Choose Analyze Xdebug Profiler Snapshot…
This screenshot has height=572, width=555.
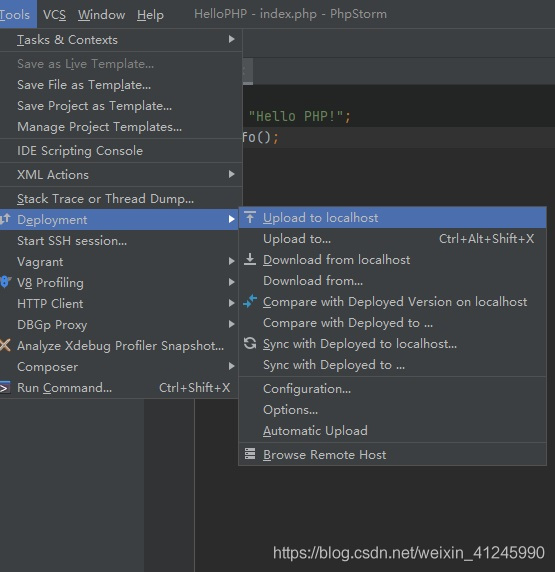(119, 345)
